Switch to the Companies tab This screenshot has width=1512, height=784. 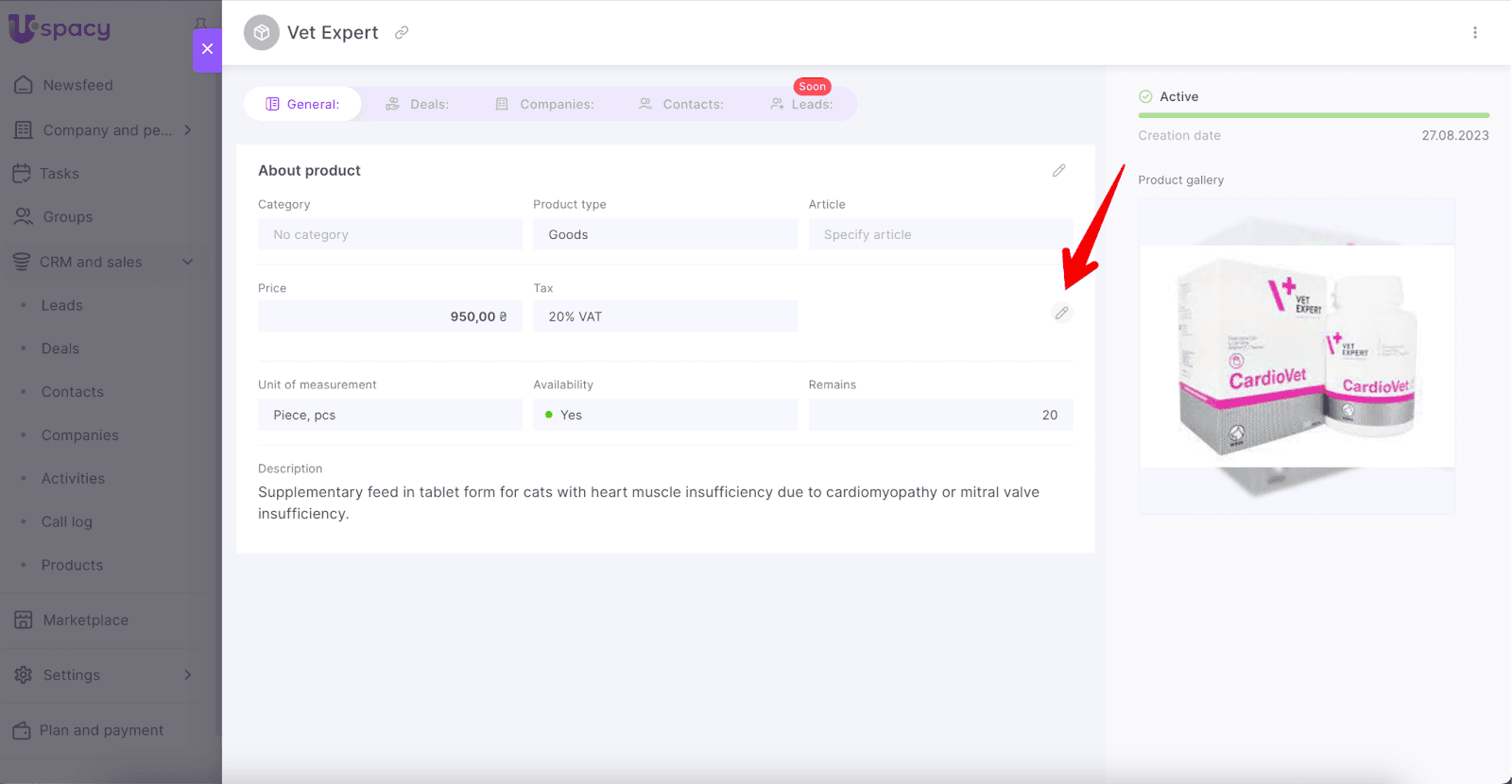coord(545,104)
